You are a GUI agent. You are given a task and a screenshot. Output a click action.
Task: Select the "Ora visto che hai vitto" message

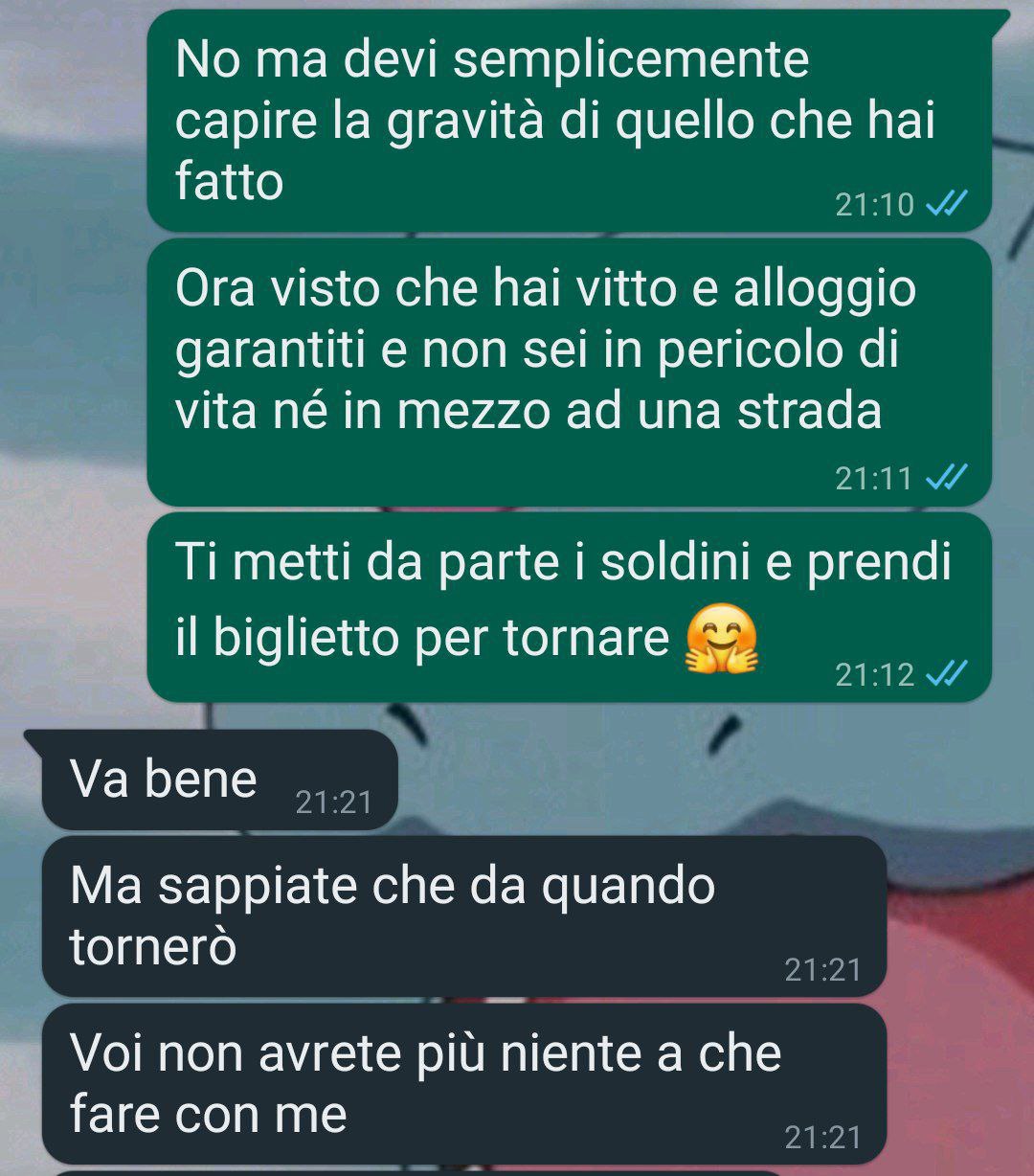[569, 373]
